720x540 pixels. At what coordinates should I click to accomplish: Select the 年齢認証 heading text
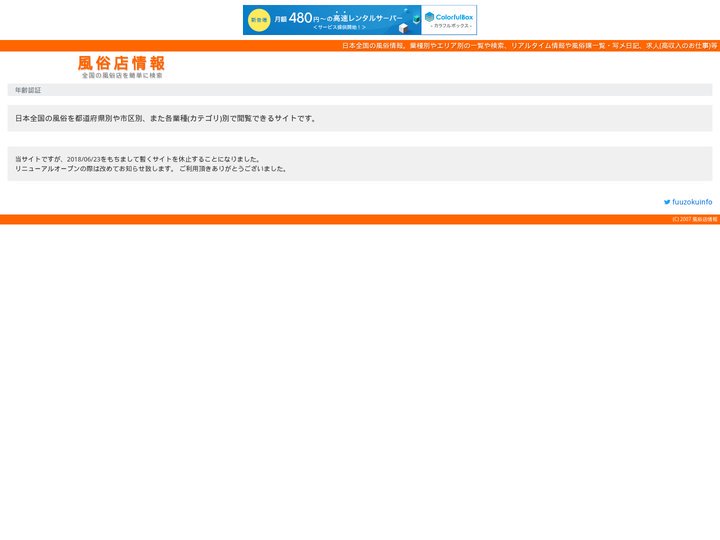tap(28, 90)
